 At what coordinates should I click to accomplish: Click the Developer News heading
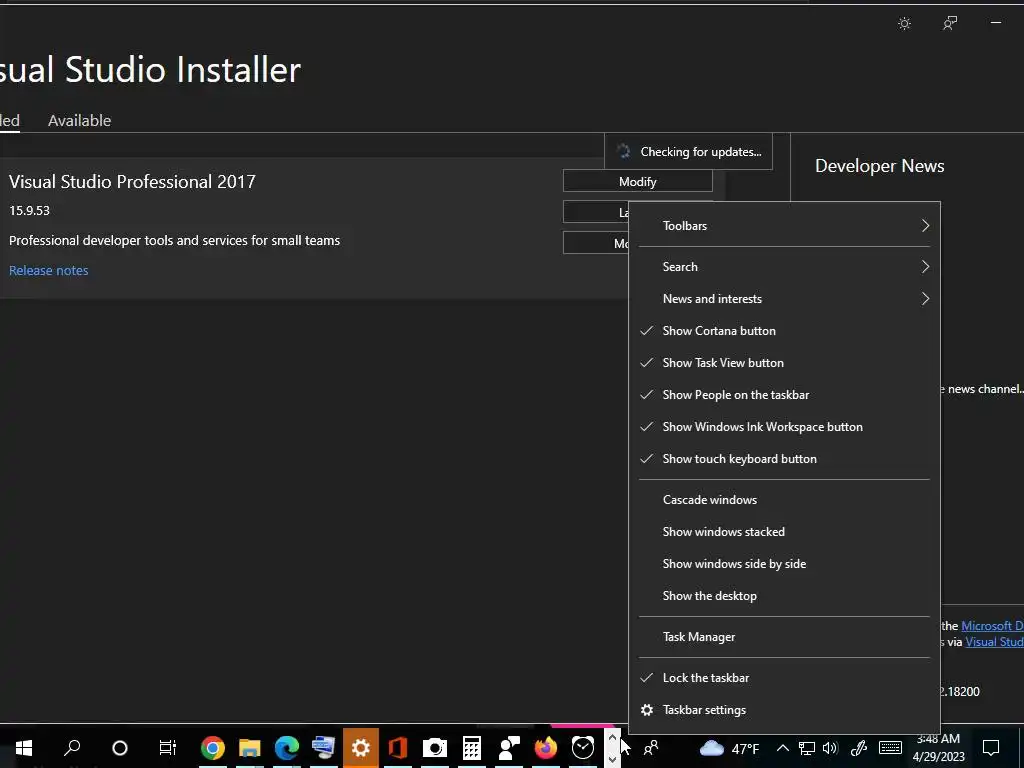(x=880, y=166)
